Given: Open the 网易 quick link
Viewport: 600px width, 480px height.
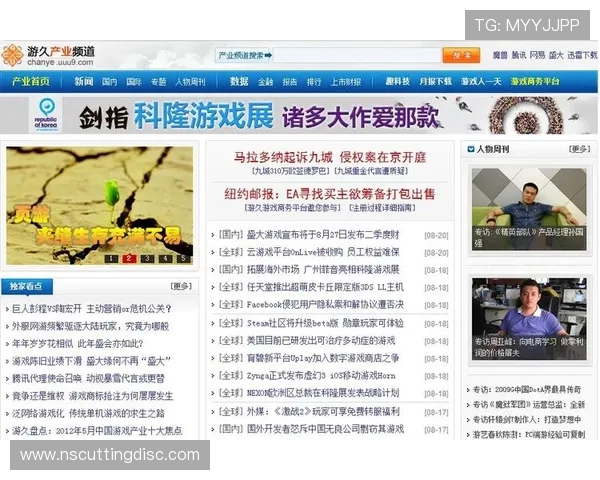Looking at the screenshot, I should point(537,56).
